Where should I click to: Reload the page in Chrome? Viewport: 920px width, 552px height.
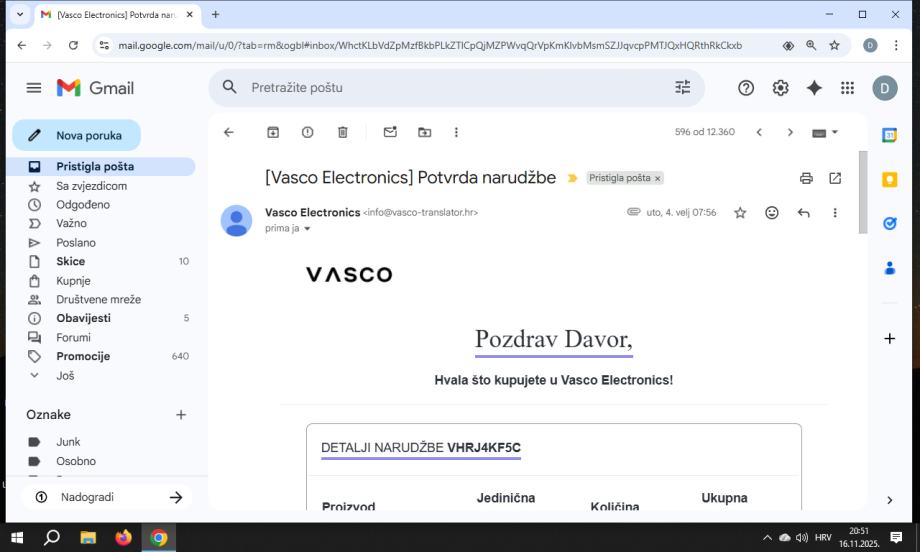pos(73,45)
